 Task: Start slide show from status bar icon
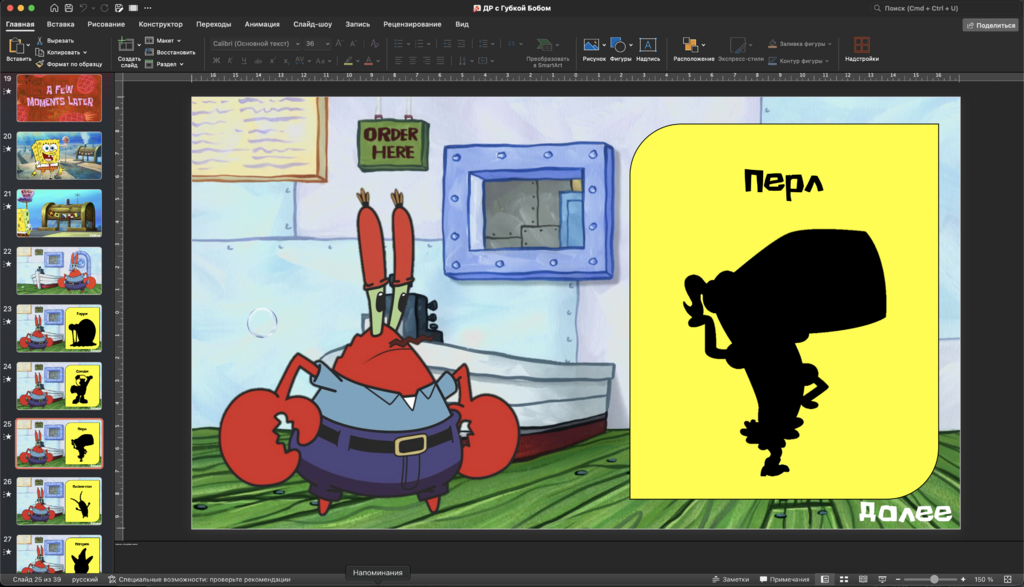882,579
